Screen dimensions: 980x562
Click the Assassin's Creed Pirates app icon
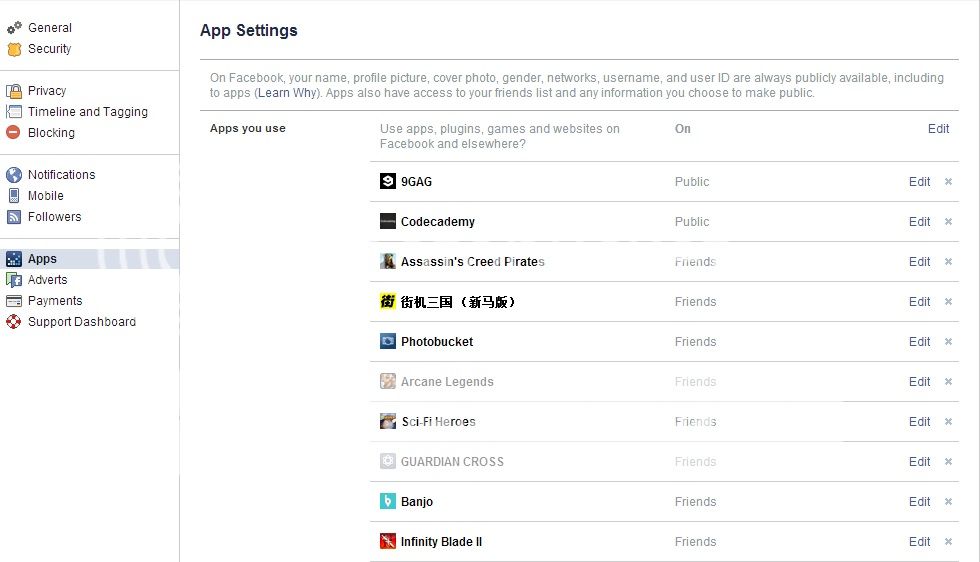[x=388, y=261]
